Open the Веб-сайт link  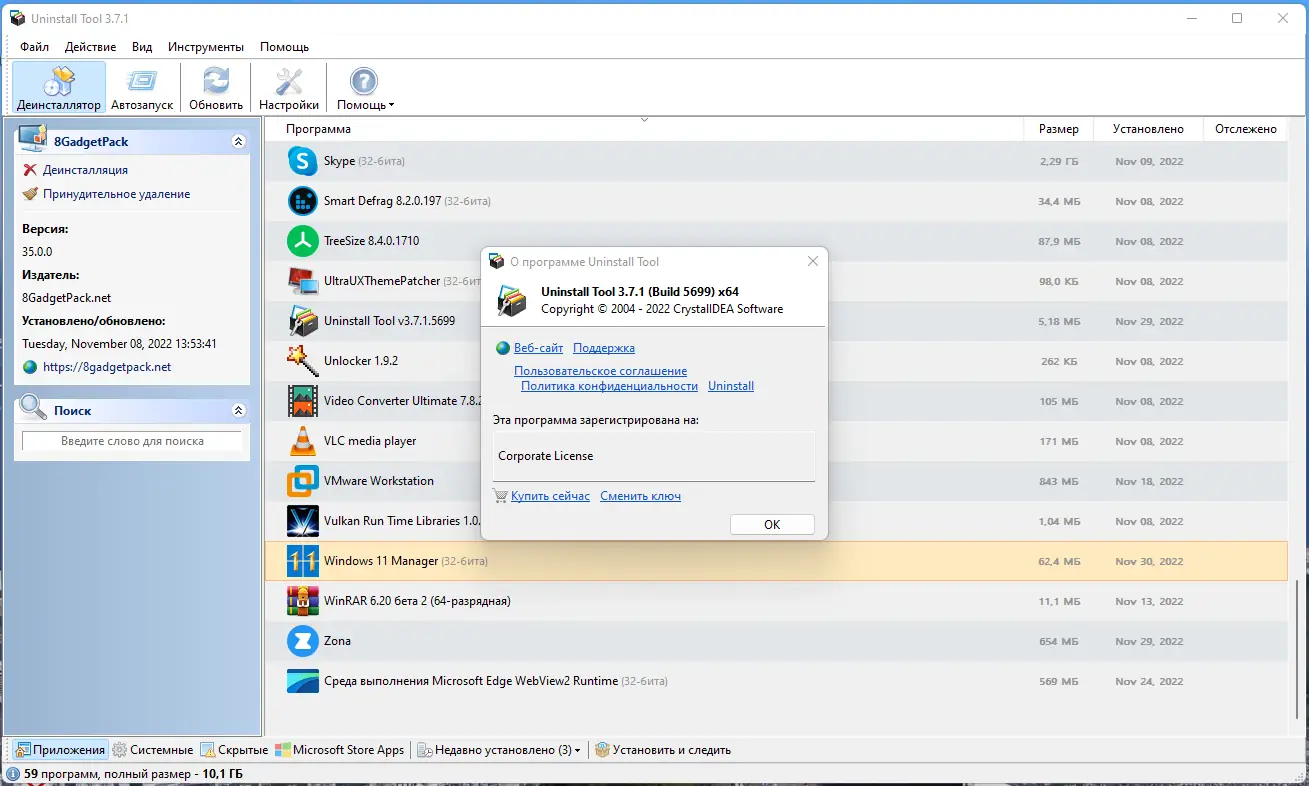click(538, 348)
